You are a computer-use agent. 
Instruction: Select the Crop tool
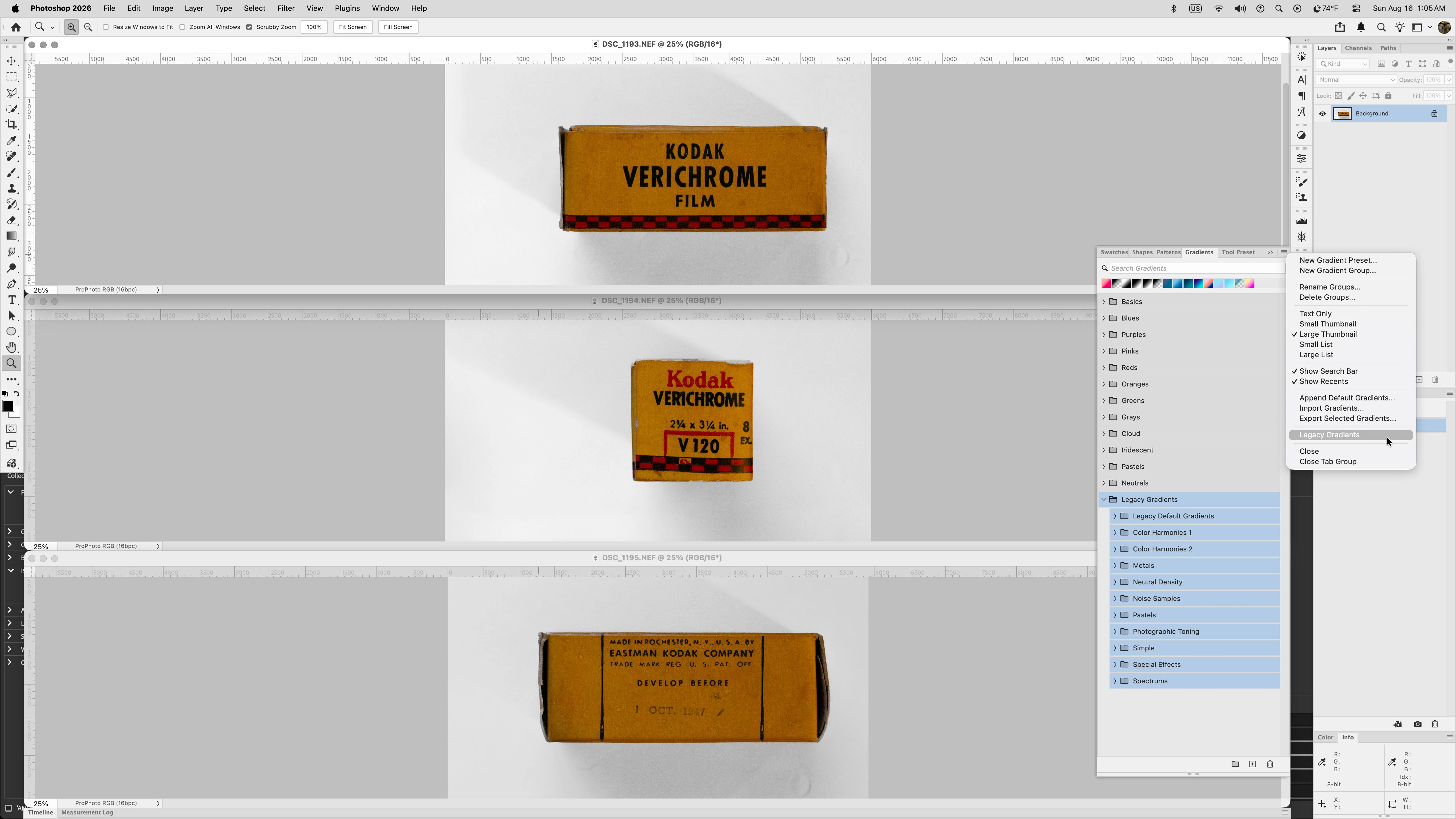pyautogui.click(x=11, y=124)
